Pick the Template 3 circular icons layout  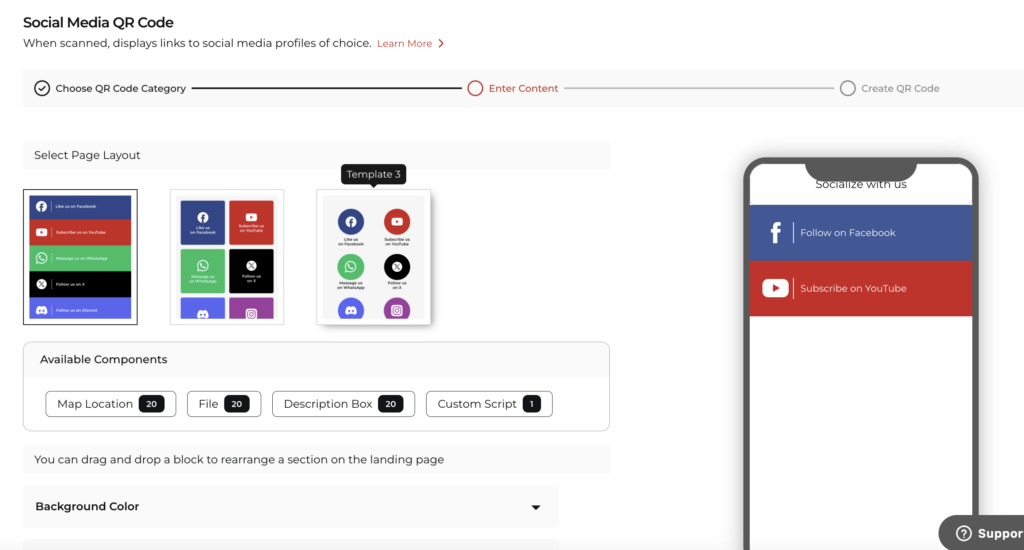(x=374, y=257)
